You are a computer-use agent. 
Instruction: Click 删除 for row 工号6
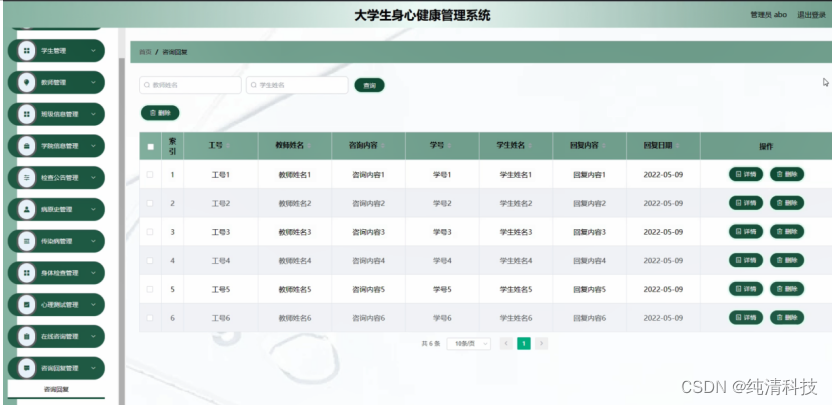(x=787, y=318)
